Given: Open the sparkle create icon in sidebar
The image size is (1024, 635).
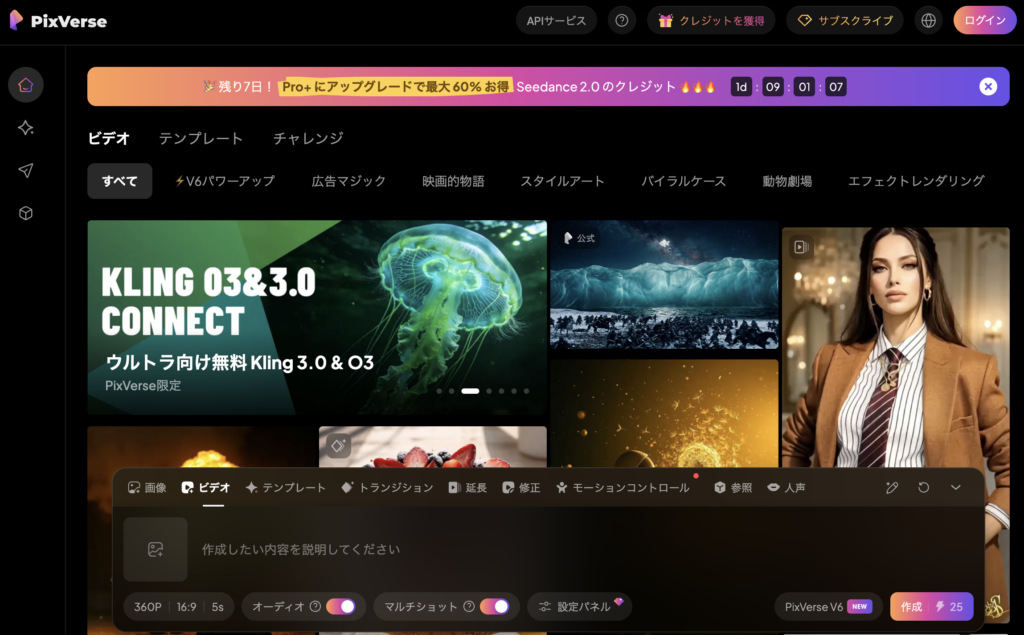Looking at the screenshot, I should pyautogui.click(x=26, y=128).
